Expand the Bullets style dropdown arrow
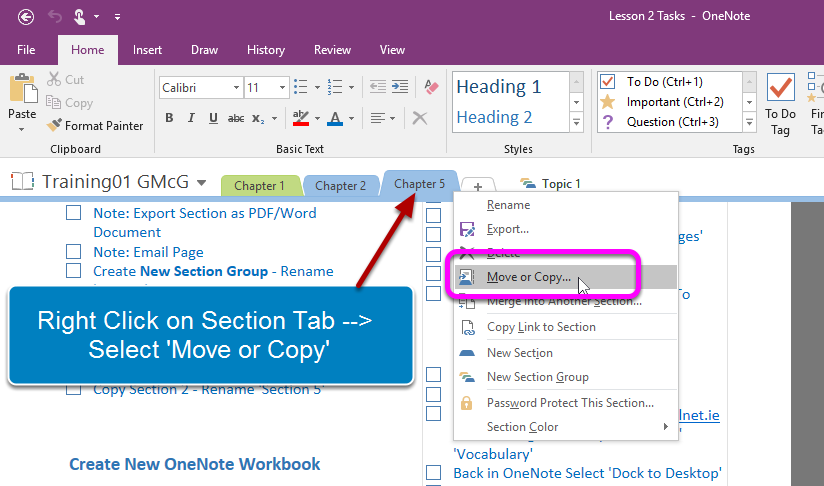Viewport: 824px width, 486px height. point(317,87)
